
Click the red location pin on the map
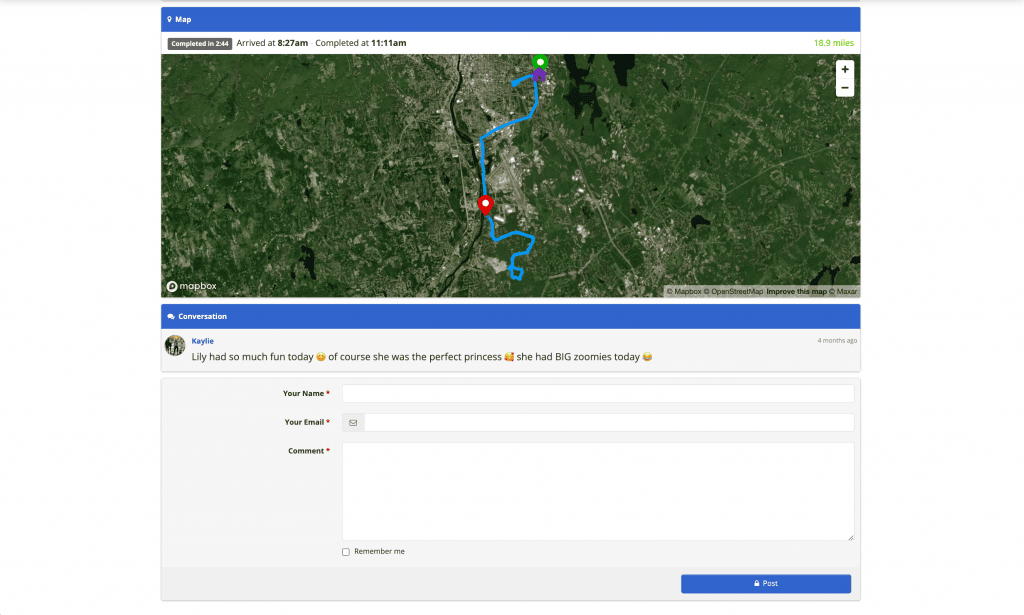click(486, 205)
